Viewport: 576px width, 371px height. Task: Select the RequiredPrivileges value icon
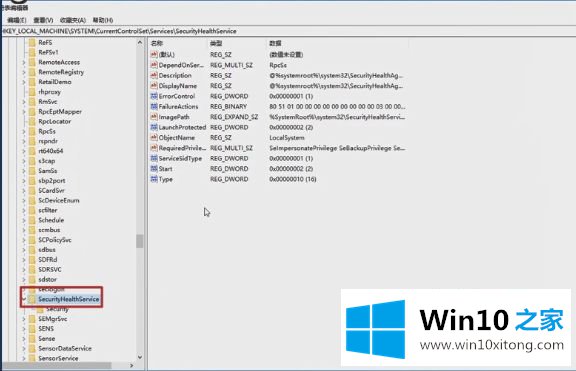pos(154,148)
